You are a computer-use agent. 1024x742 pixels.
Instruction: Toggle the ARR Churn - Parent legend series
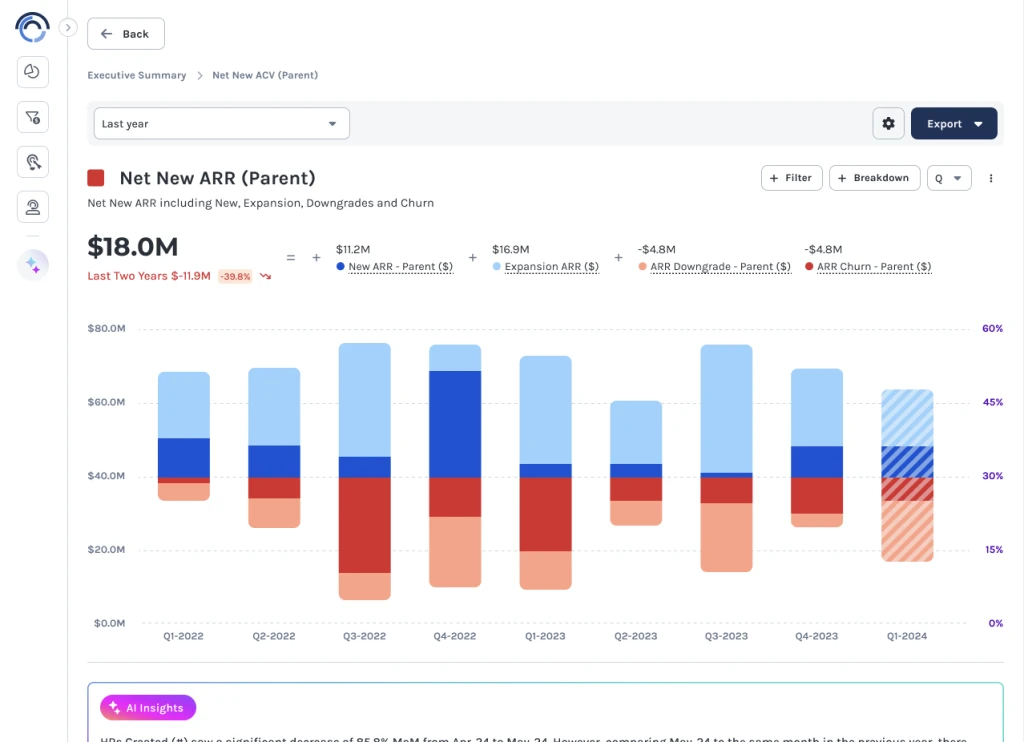point(873,267)
